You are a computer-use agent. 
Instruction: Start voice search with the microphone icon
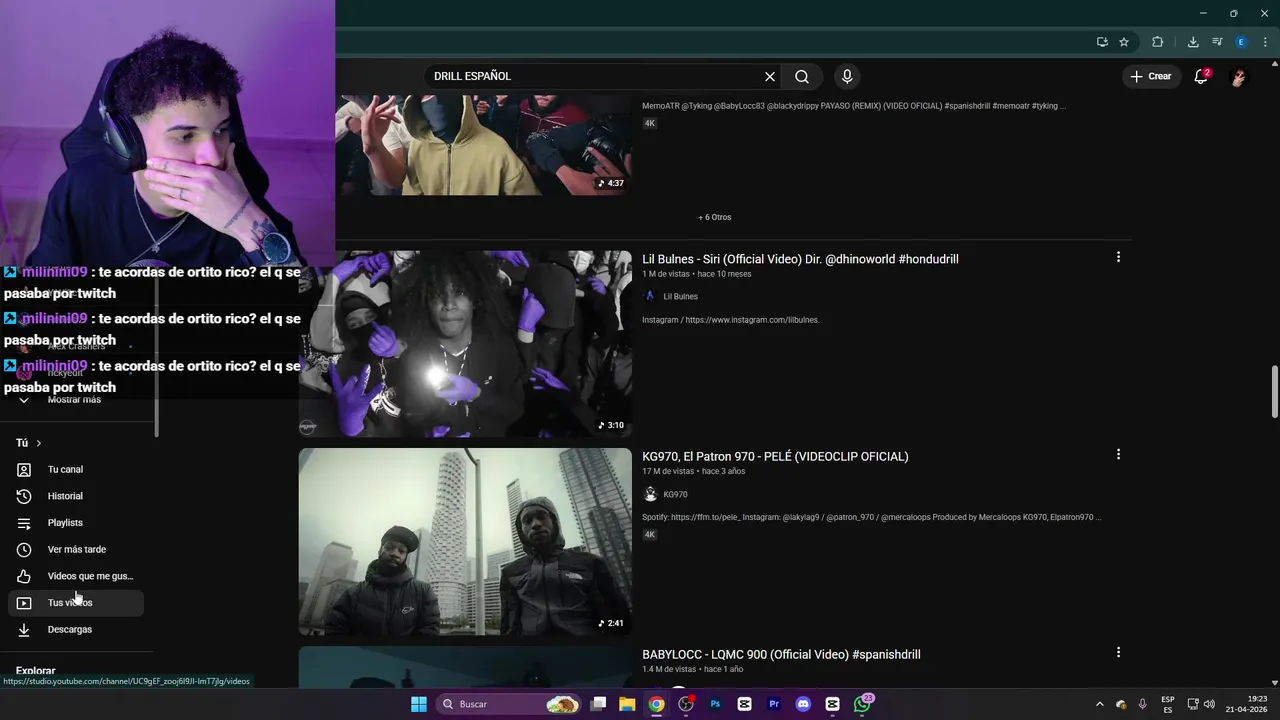point(847,76)
